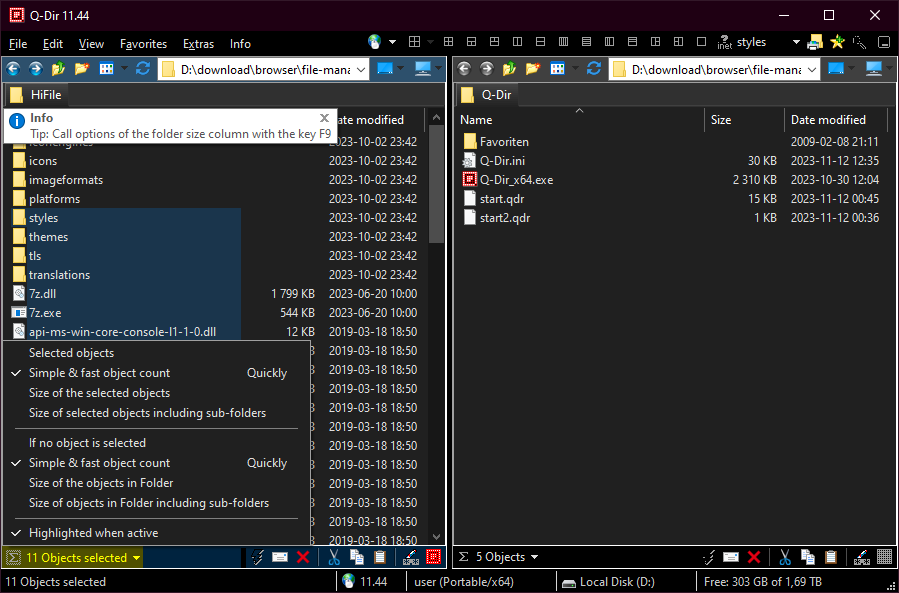Toggle first 'Simple & fast object count' option
899x593 pixels.
(x=99, y=373)
